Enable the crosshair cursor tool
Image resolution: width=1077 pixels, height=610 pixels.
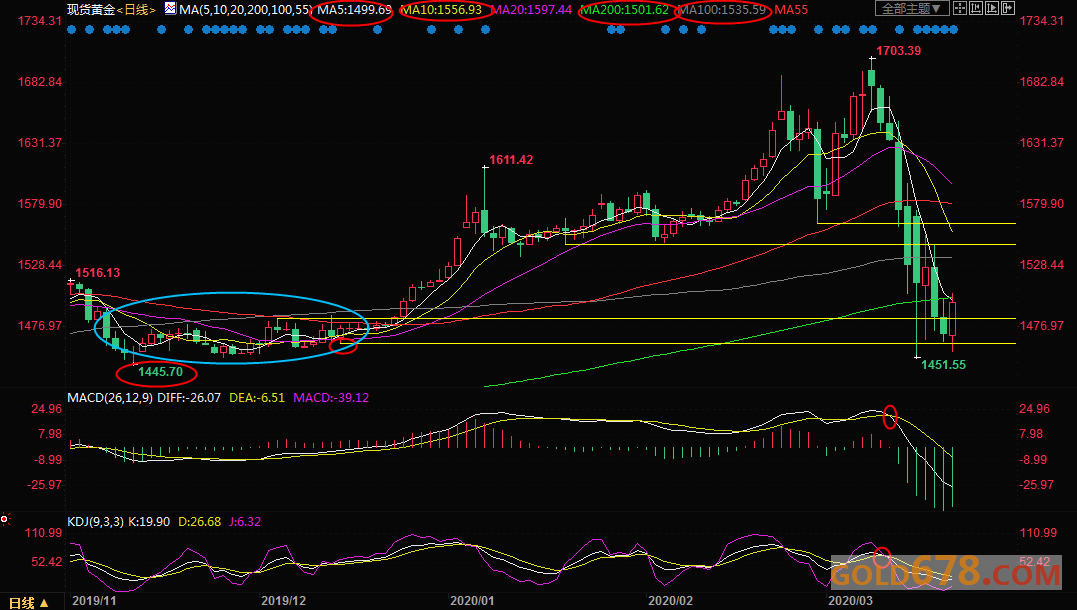coord(960,8)
